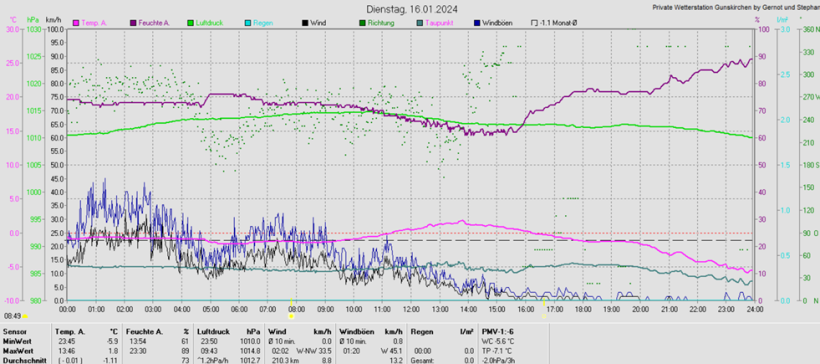This screenshot has width=820, height=364.
Task: Click the Temp. A. column header in statistics table
Action: pyautogui.click(x=70, y=332)
